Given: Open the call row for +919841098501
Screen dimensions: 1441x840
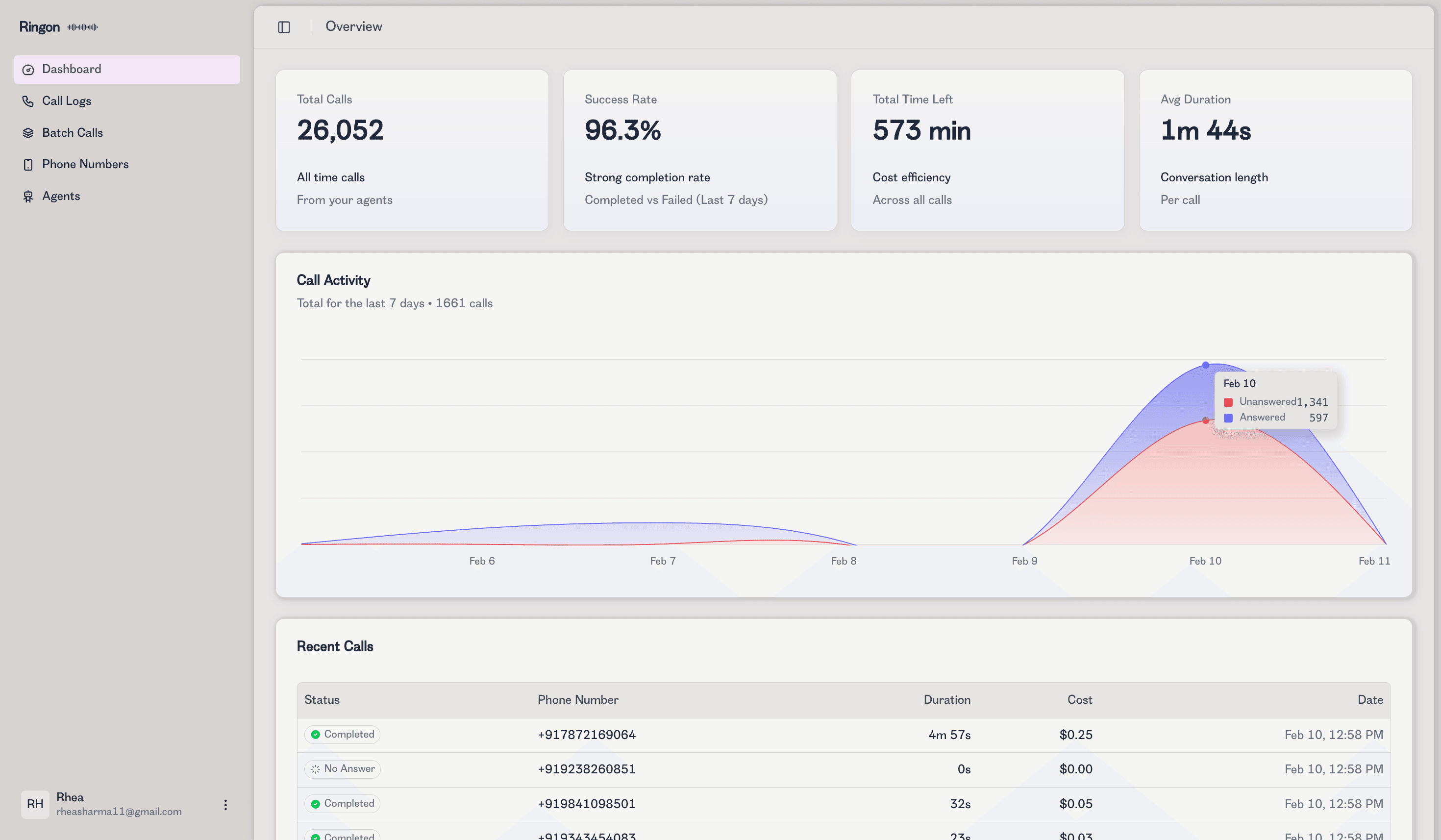Looking at the screenshot, I should tap(586, 803).
